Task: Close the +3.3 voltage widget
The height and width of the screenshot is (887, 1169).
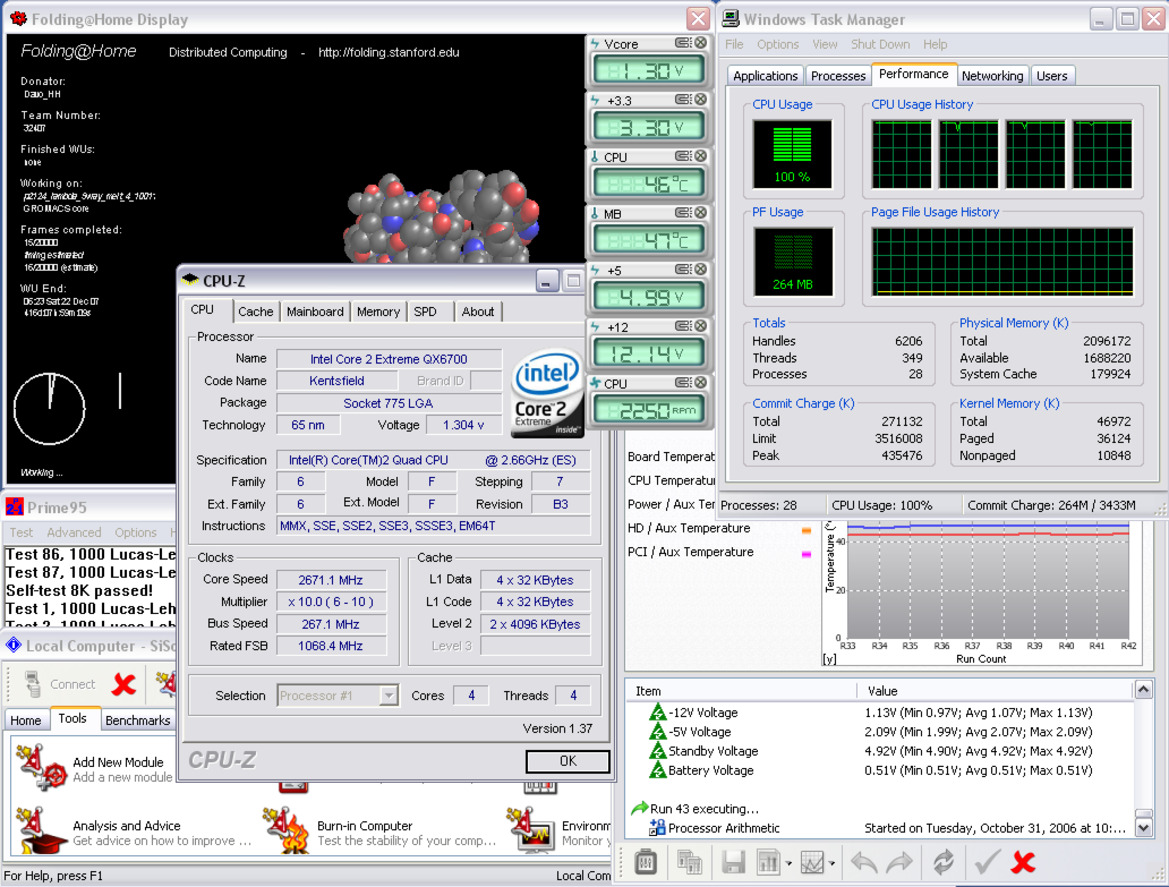Action: [x=700, y=100]
